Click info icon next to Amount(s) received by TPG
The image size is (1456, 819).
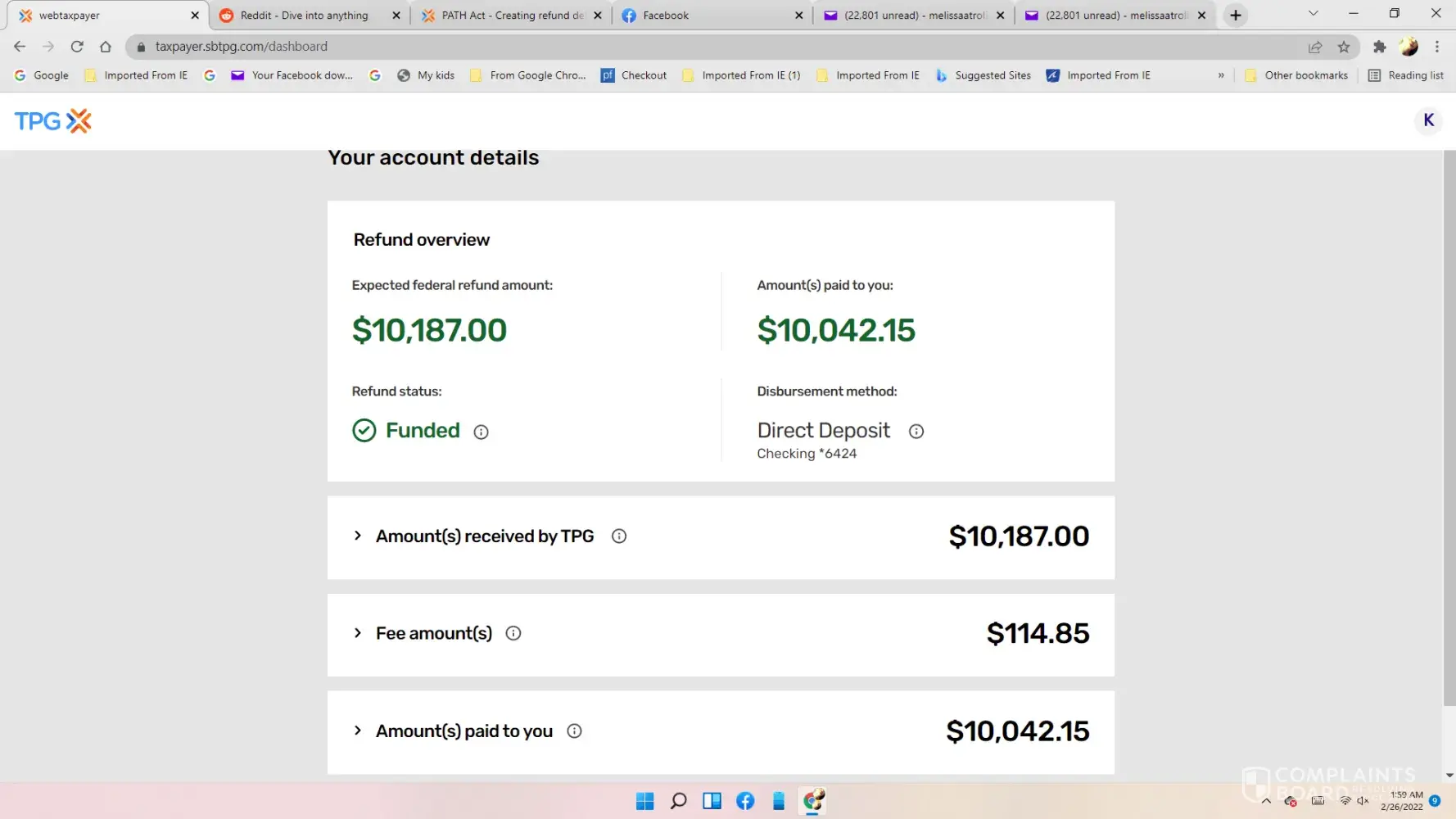[x=618, y=536]
